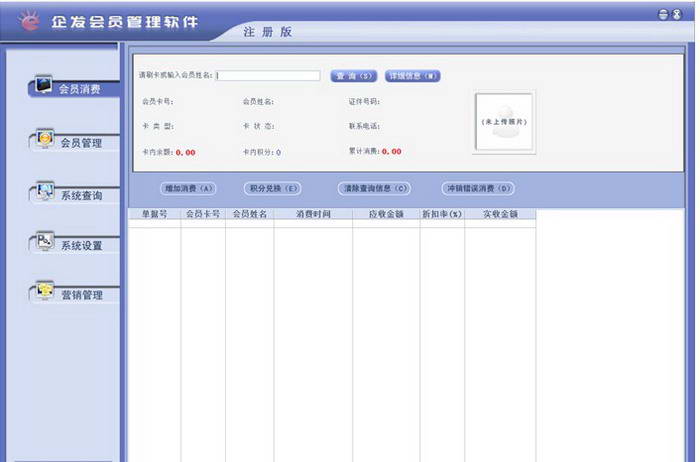The image size is (700, 462).
Task: Click the 增加消费 (A) button
Action: [188, 188]
